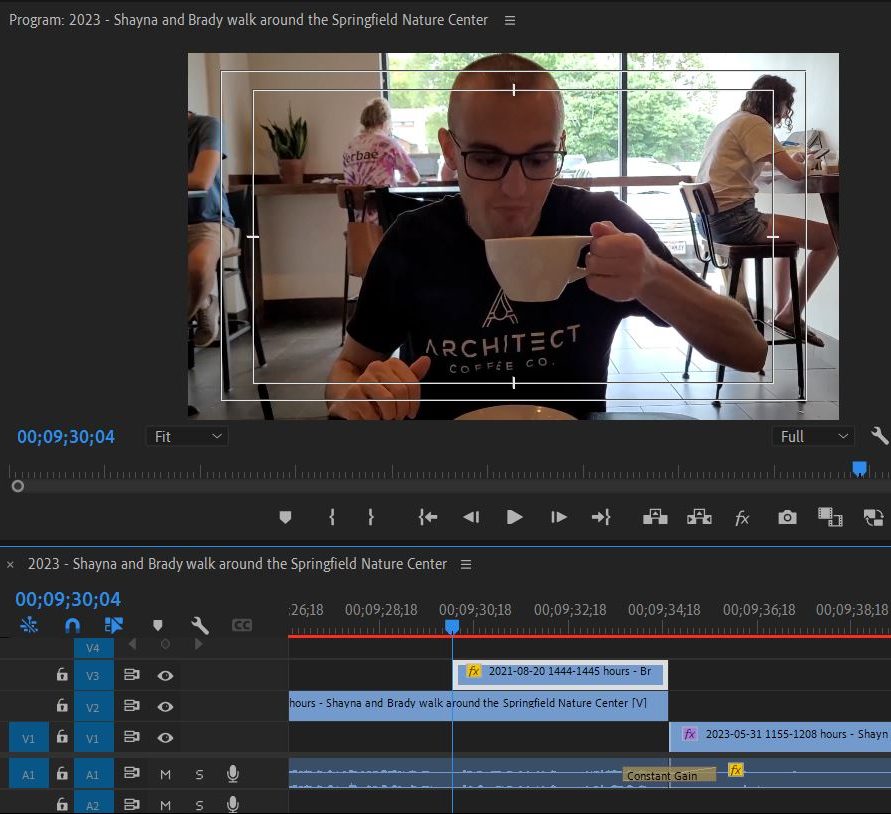Select the 2021-08-20 1444-1445 hours clip

click(560, 674)
